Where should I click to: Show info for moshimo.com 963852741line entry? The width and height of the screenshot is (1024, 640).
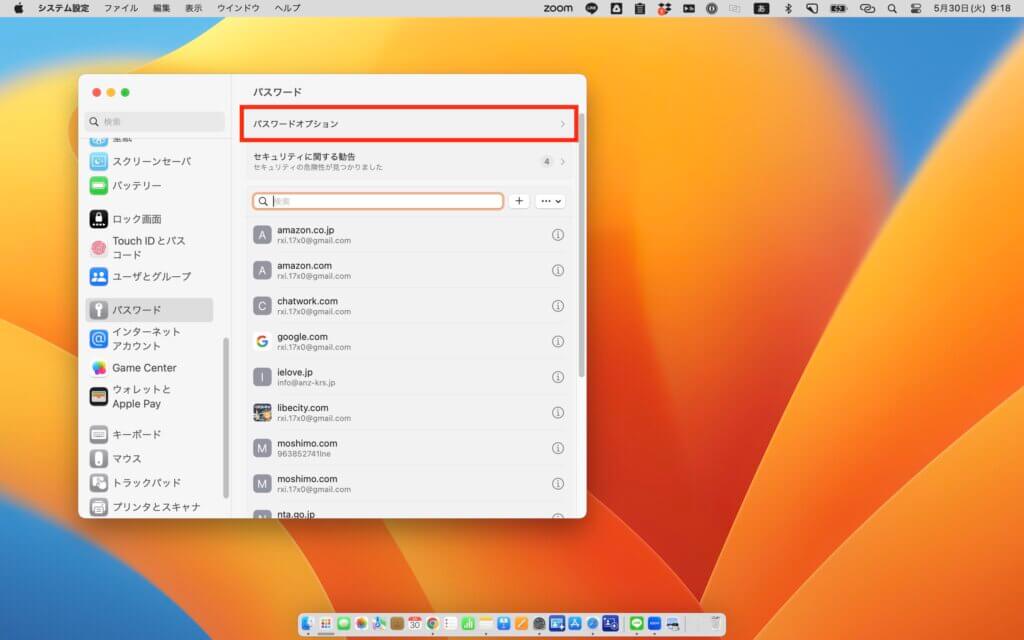tap(558, 448)
